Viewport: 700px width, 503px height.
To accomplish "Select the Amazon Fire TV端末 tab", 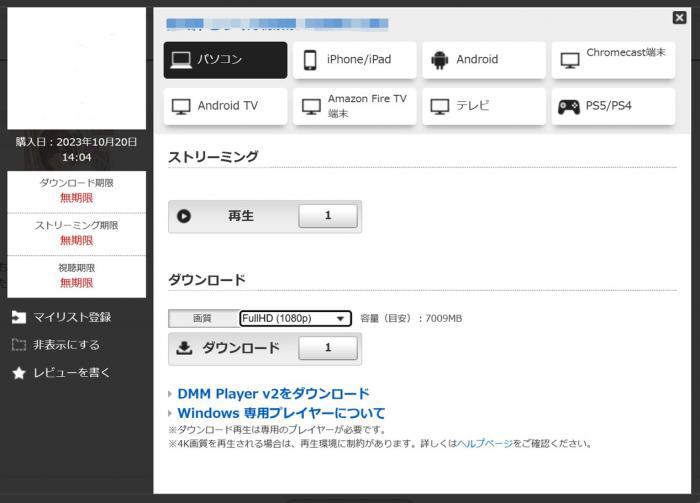I will pyautogui.click(x=355, y=106).
